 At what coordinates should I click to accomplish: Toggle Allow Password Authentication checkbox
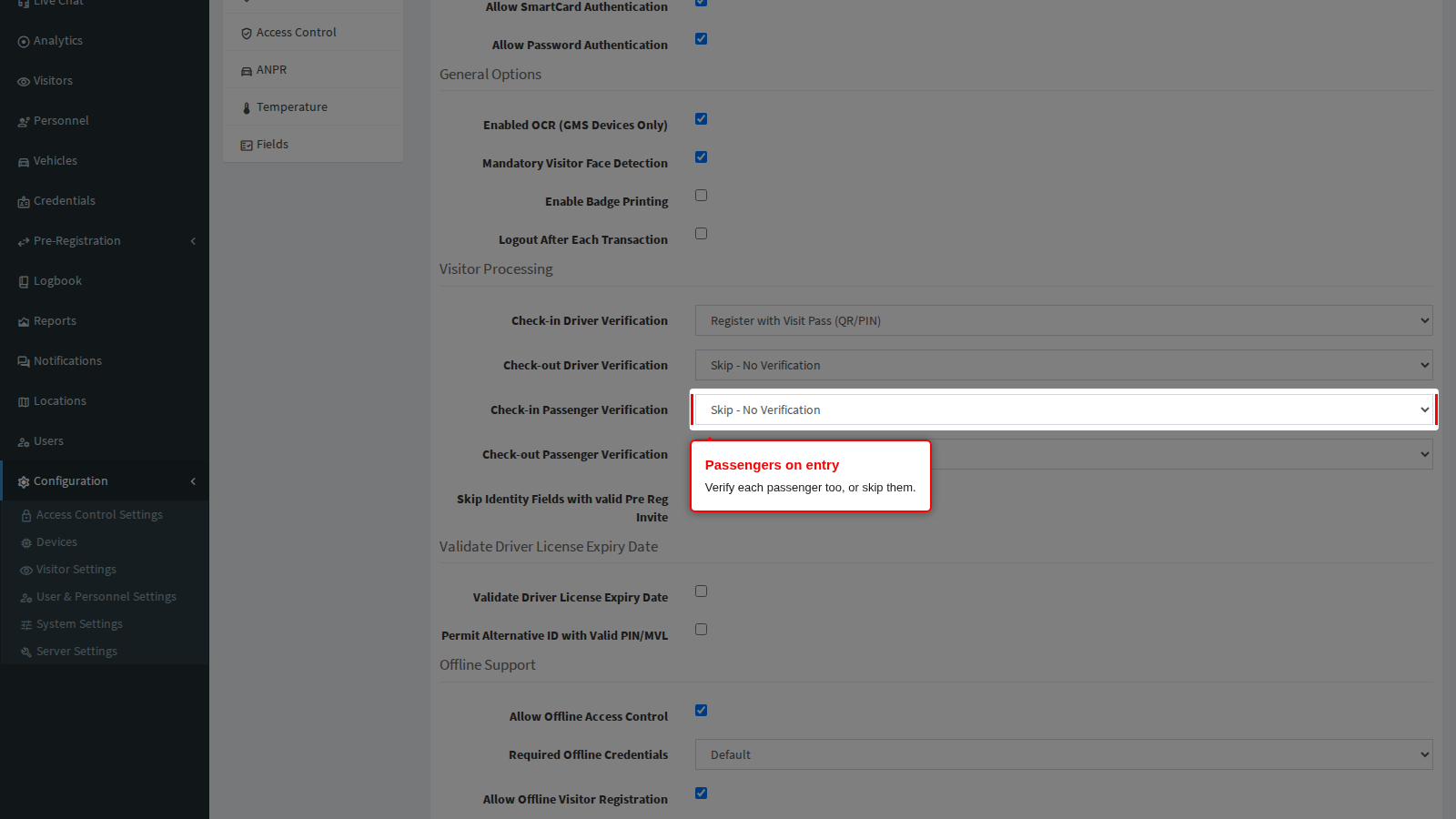click(701, 38)
